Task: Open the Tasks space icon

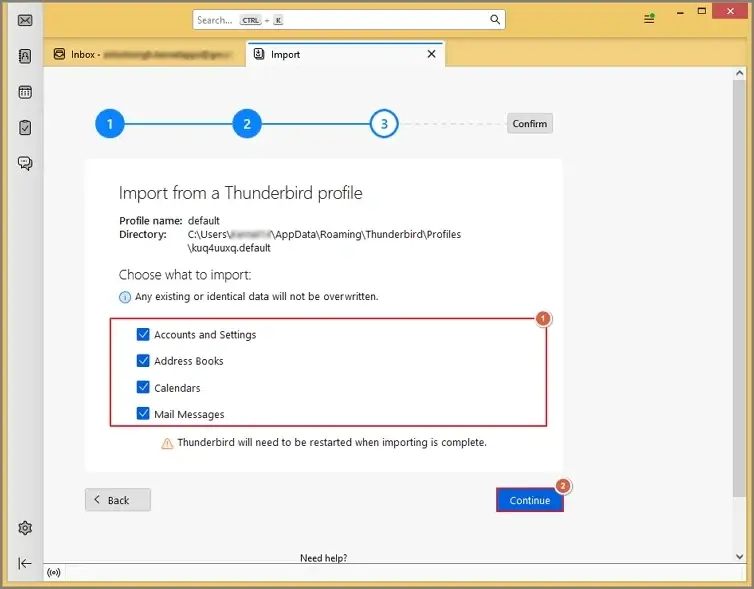Action: (x=25, y=127)
